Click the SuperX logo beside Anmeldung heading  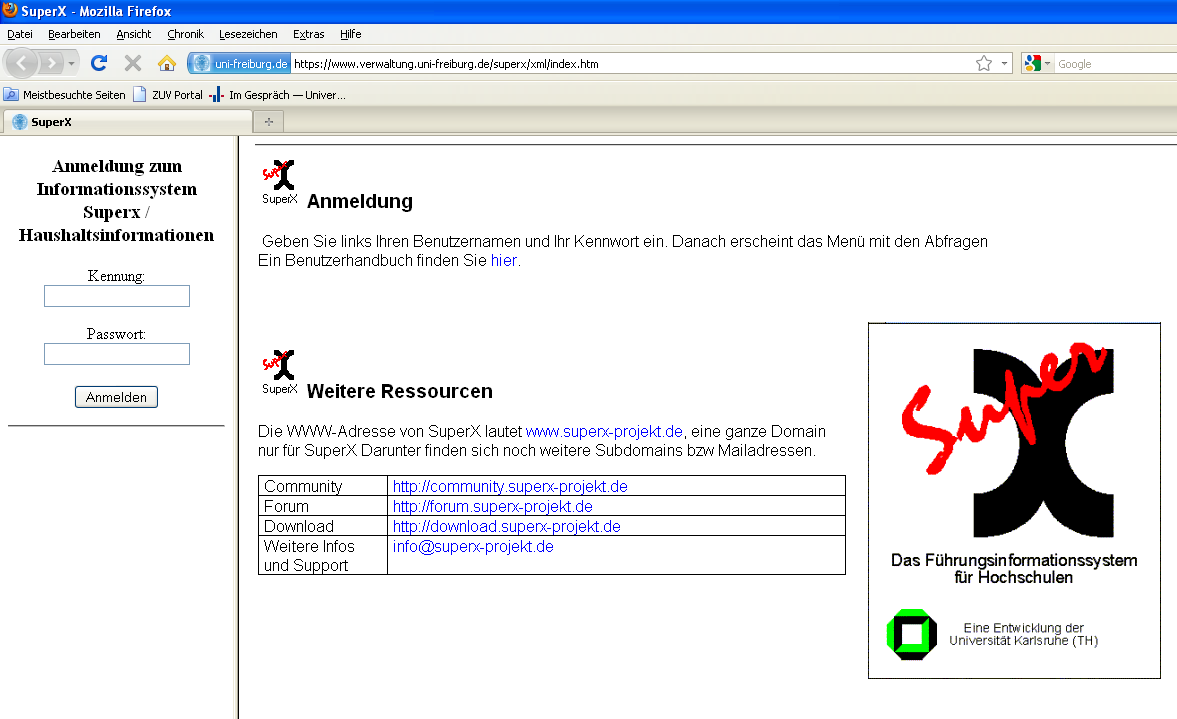pyautogui.click(x=279, y=182)
